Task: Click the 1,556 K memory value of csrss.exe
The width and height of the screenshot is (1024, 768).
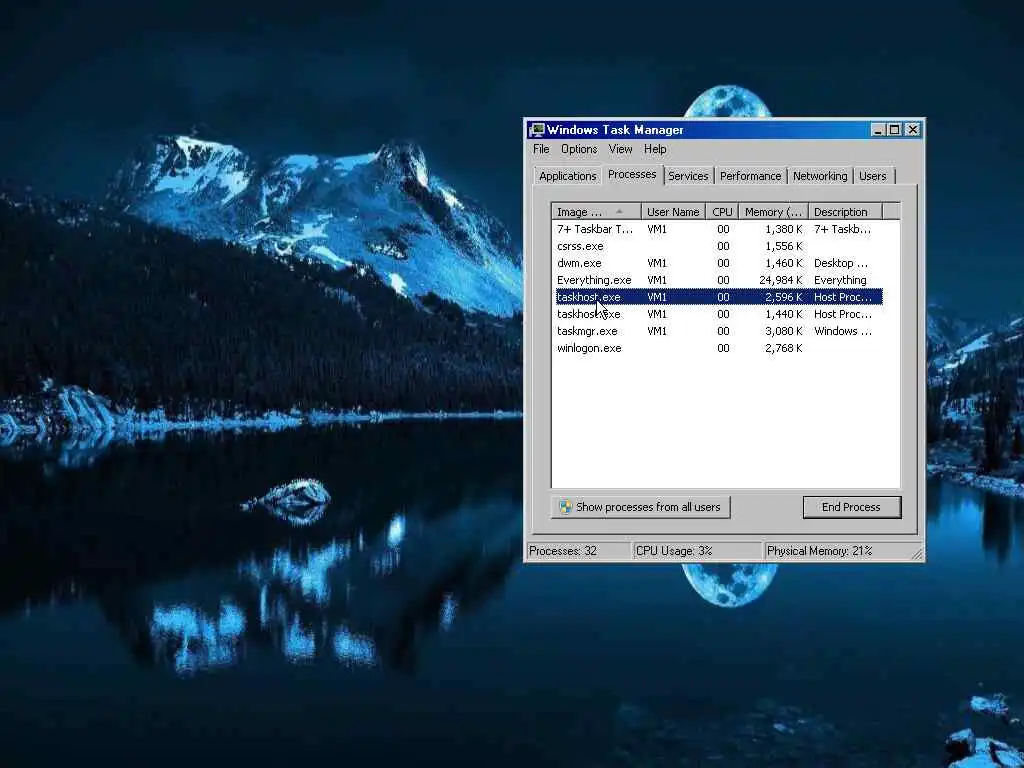Action: 784,246
